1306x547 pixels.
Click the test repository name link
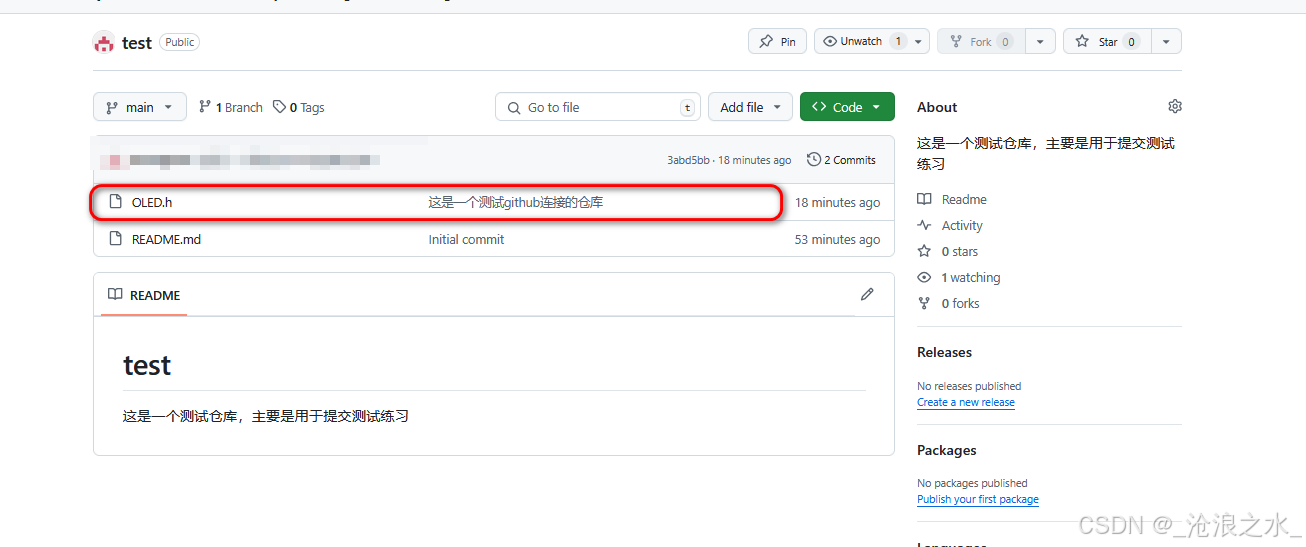137,42
